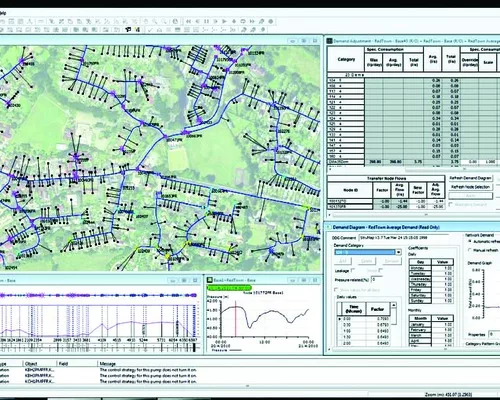Click the Category column header
This screenshot has height=400, width=500.
click(x=346, y=59)
